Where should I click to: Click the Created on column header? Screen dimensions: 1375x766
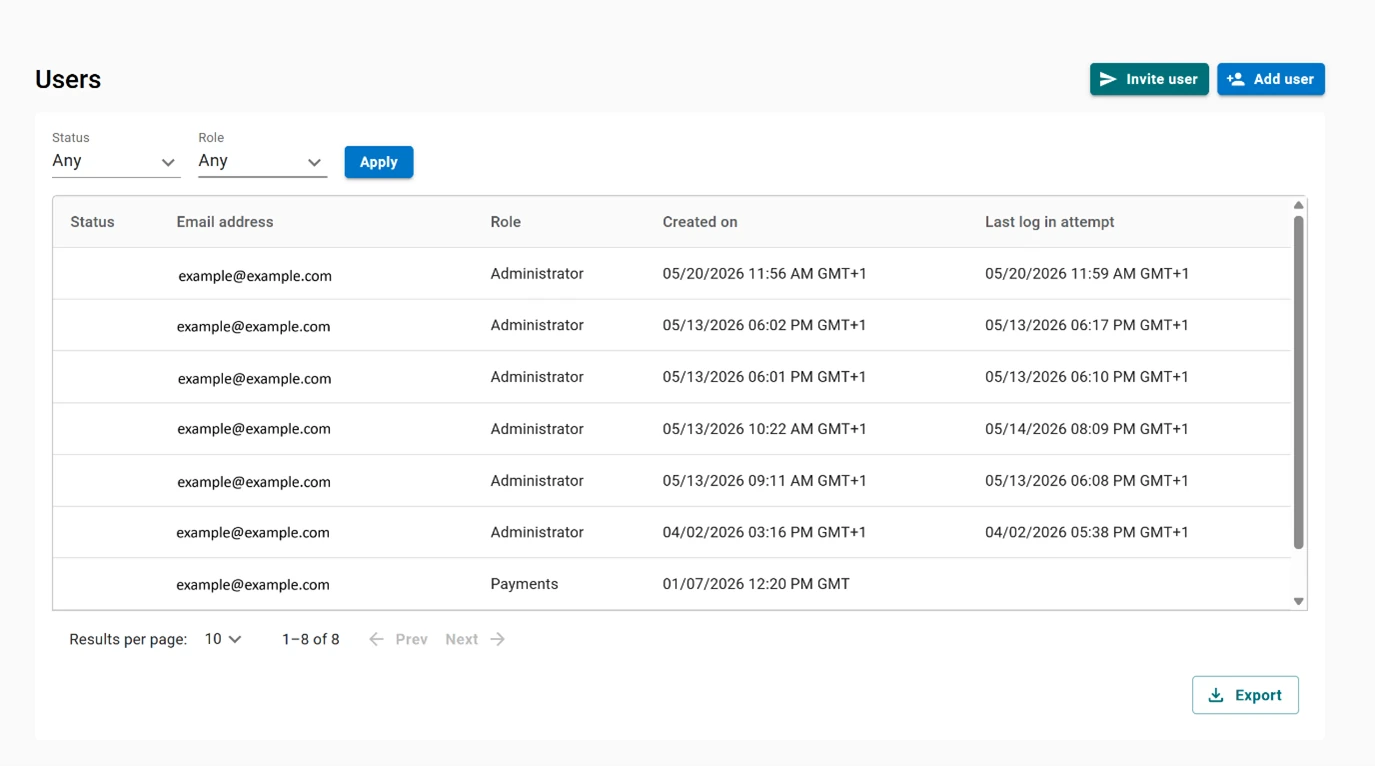click(x=700, y=222)
